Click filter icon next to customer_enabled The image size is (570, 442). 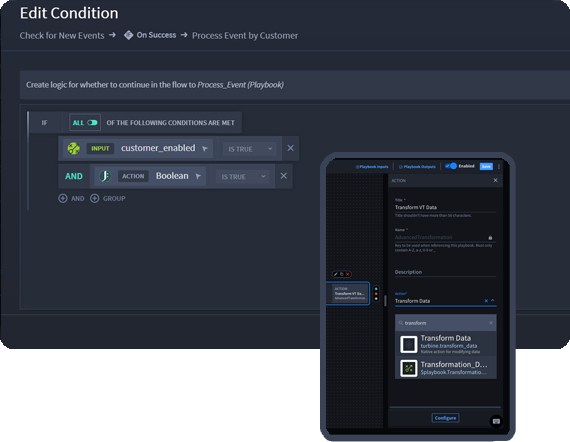click(205, 149)
